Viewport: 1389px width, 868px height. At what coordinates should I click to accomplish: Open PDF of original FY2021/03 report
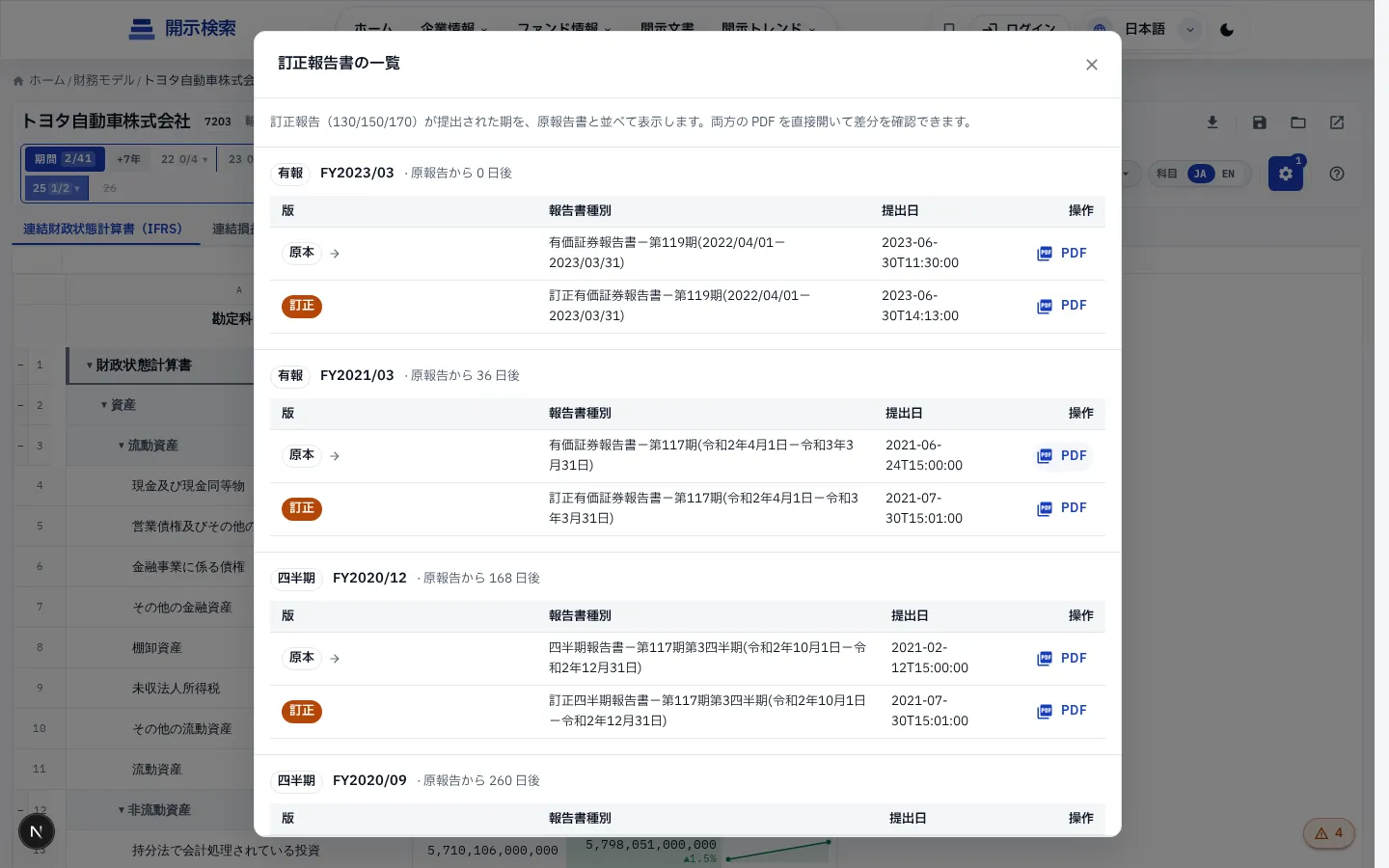1062,456
